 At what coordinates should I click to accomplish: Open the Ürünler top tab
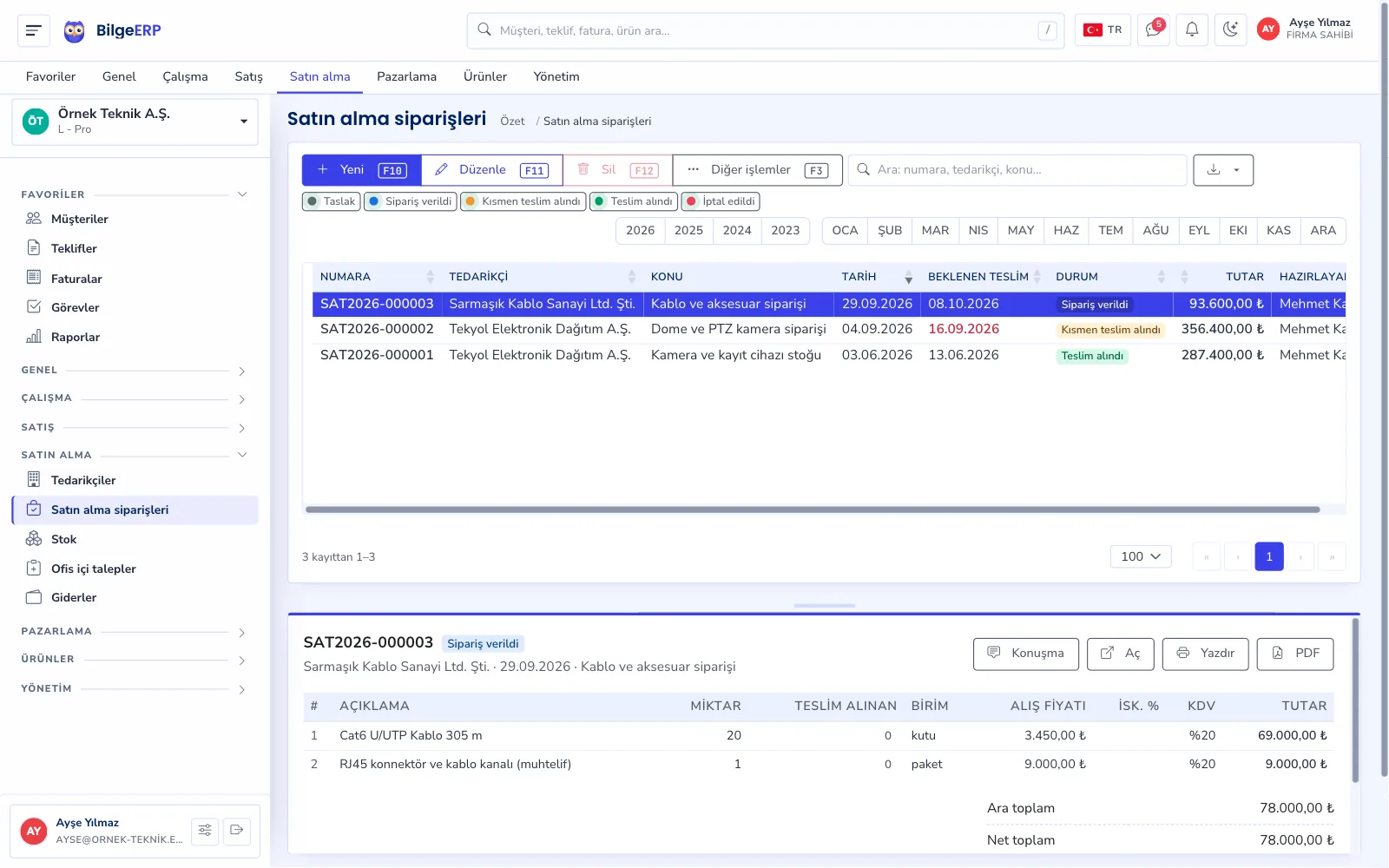(x=485, y=76)
